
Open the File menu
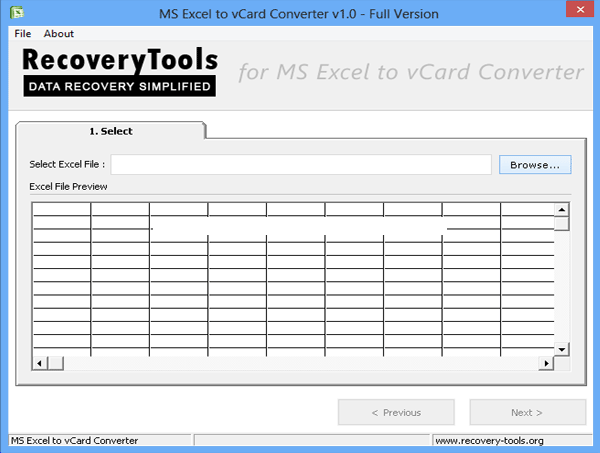23,34
